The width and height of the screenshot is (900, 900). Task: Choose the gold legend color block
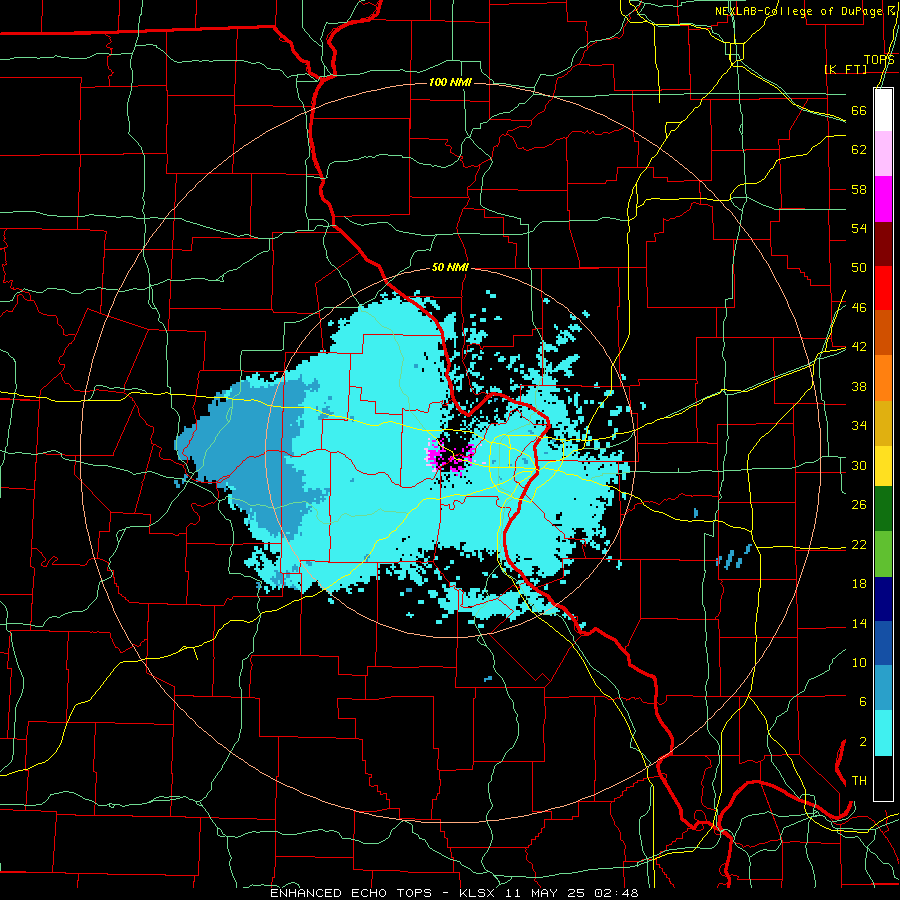tap(883, 423)
